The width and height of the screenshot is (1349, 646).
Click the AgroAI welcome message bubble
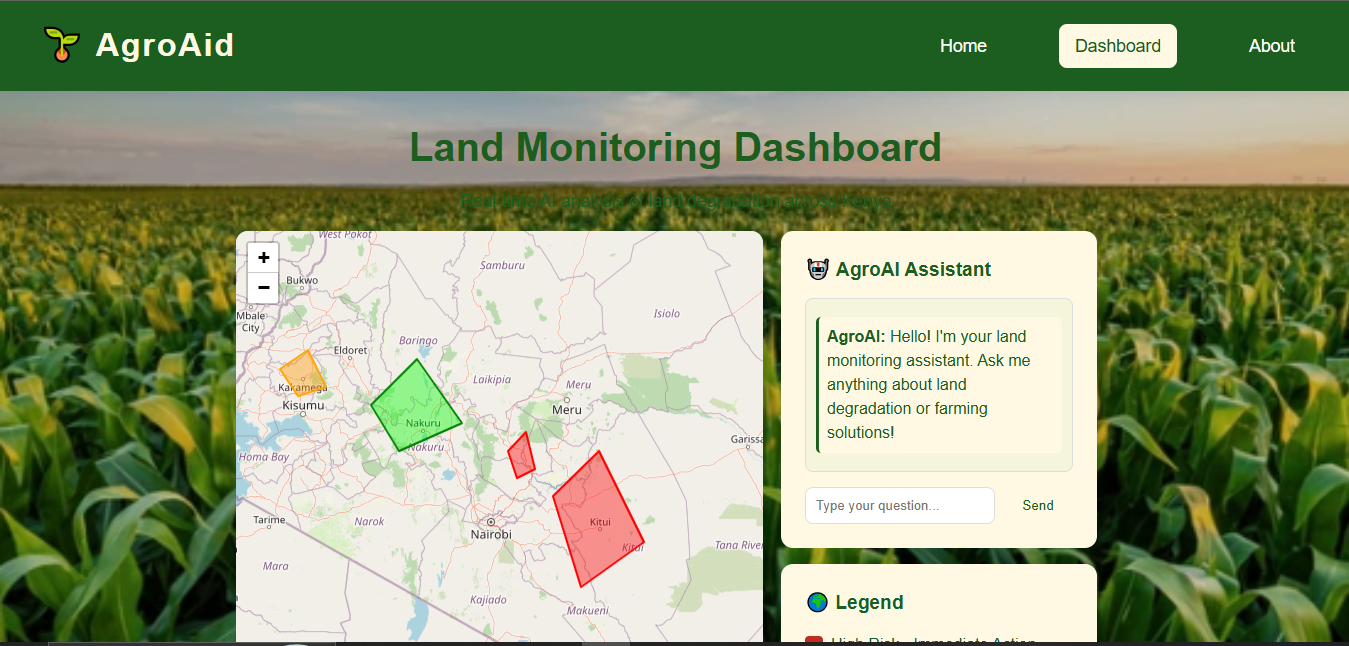938,384
